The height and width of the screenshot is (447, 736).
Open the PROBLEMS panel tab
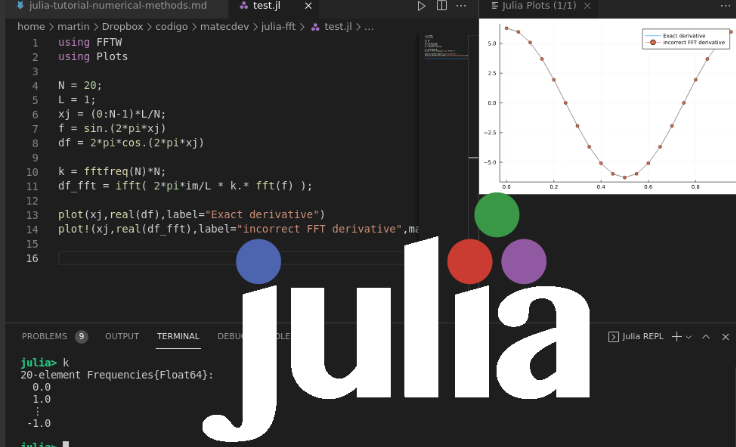tap(45, 336)
